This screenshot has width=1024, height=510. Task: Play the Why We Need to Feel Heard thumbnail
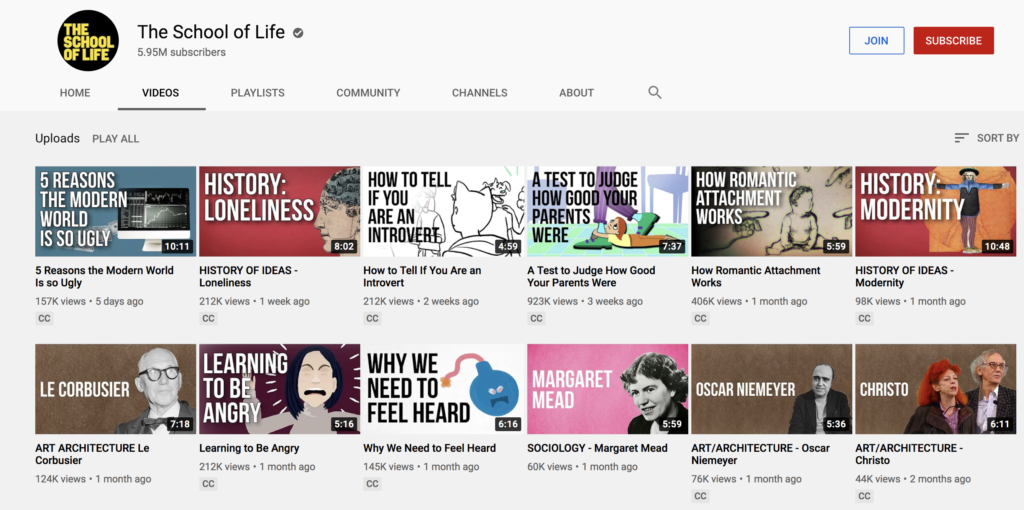(443, 389)
